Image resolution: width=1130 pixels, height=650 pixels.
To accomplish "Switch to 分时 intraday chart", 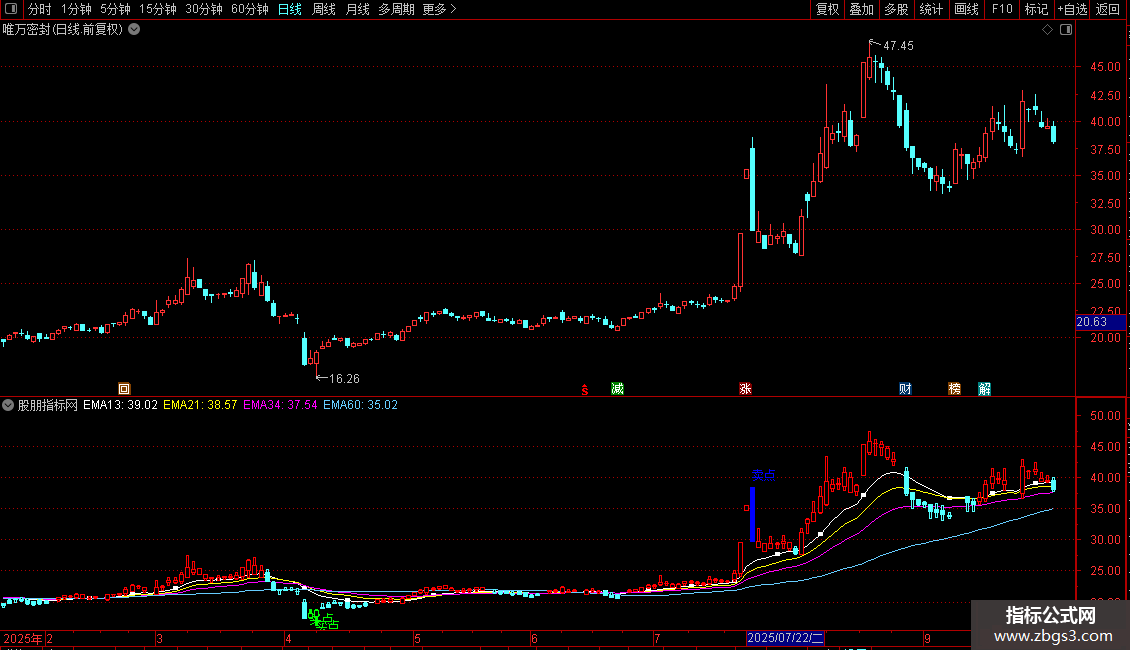I will 40,9.
